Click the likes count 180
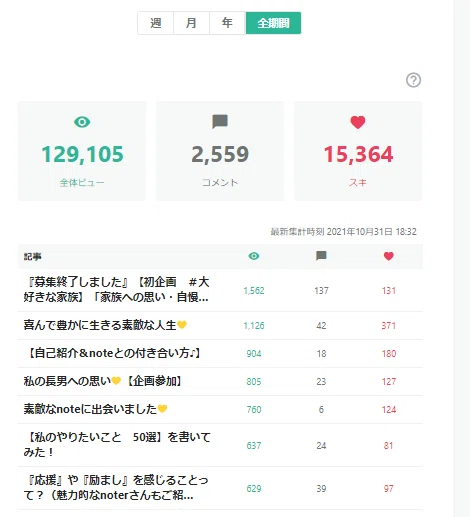 (x=389, y=354)
